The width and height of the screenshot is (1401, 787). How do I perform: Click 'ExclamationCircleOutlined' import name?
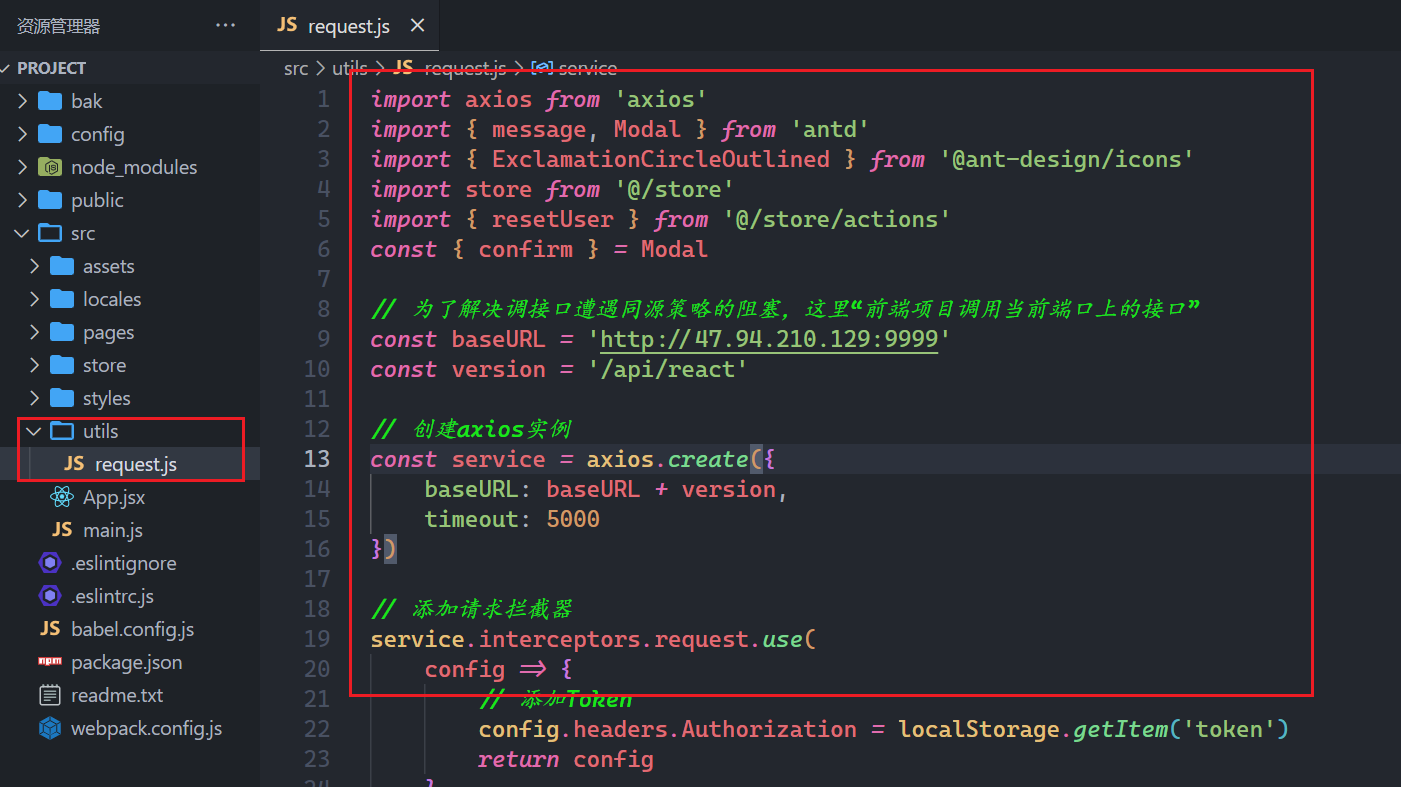661,159
